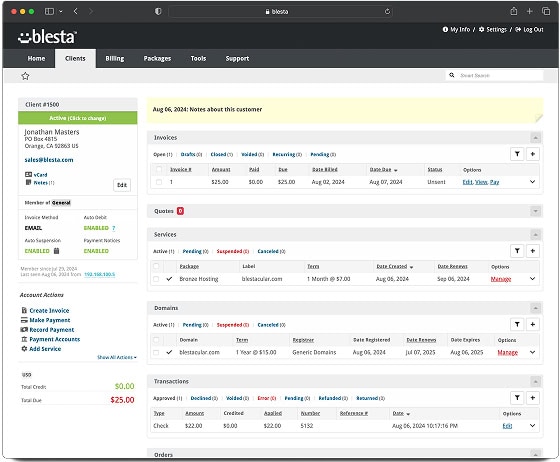Check the invoice 1 row checkbox

pyautogui.click(x=159, y=182)
